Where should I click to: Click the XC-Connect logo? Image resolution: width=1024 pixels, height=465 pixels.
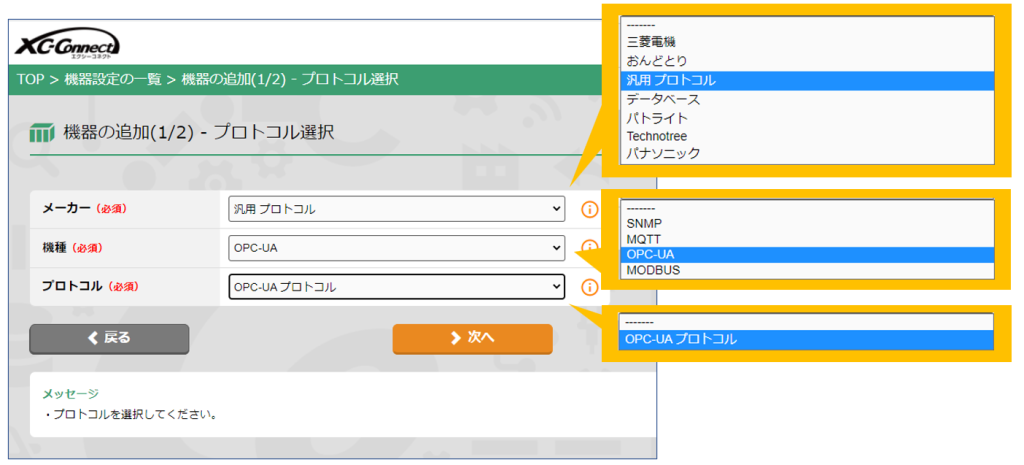tap(68, 44)
